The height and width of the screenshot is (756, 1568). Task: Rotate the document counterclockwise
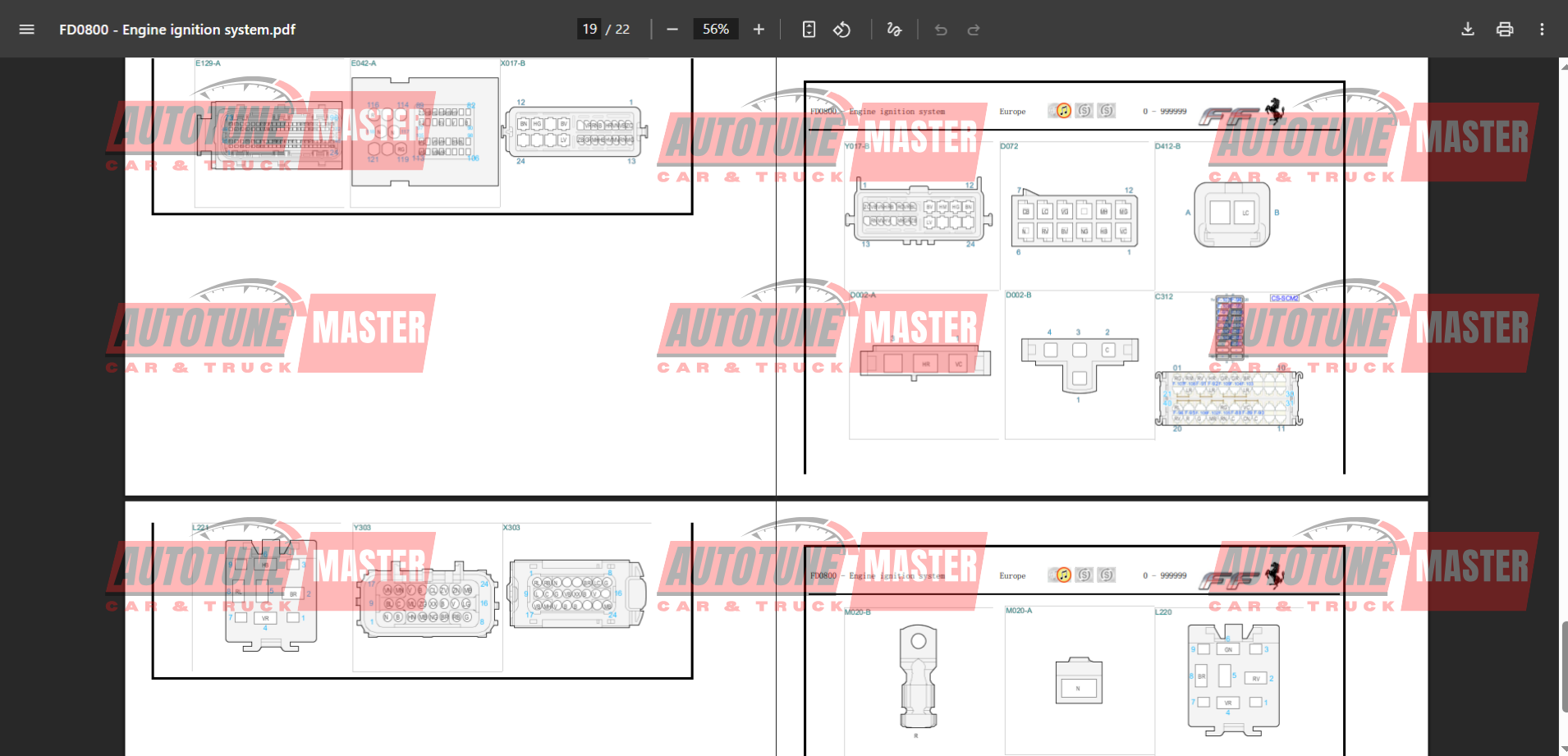pos(841,30)
